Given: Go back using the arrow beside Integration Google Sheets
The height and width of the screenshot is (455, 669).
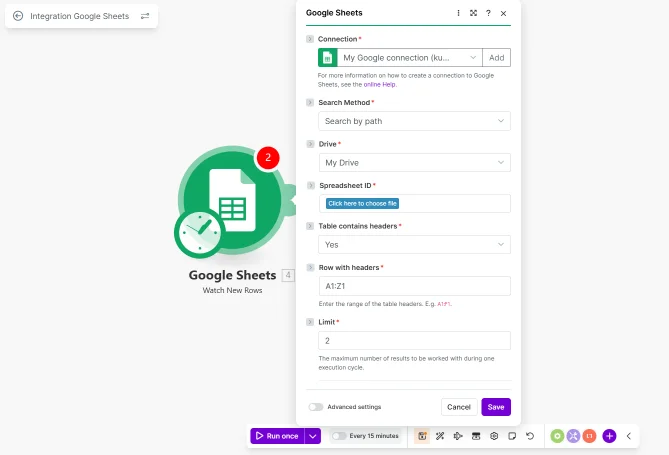Looking at the screenshot, I should coord(18,16).
